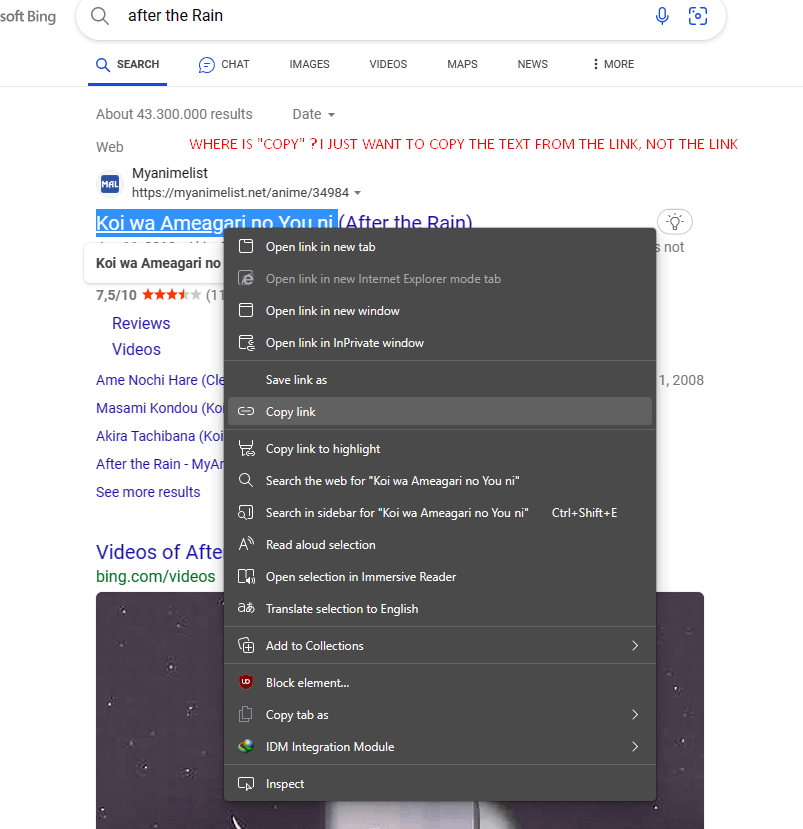Switch to the MAPS tab

coord(462,64)
